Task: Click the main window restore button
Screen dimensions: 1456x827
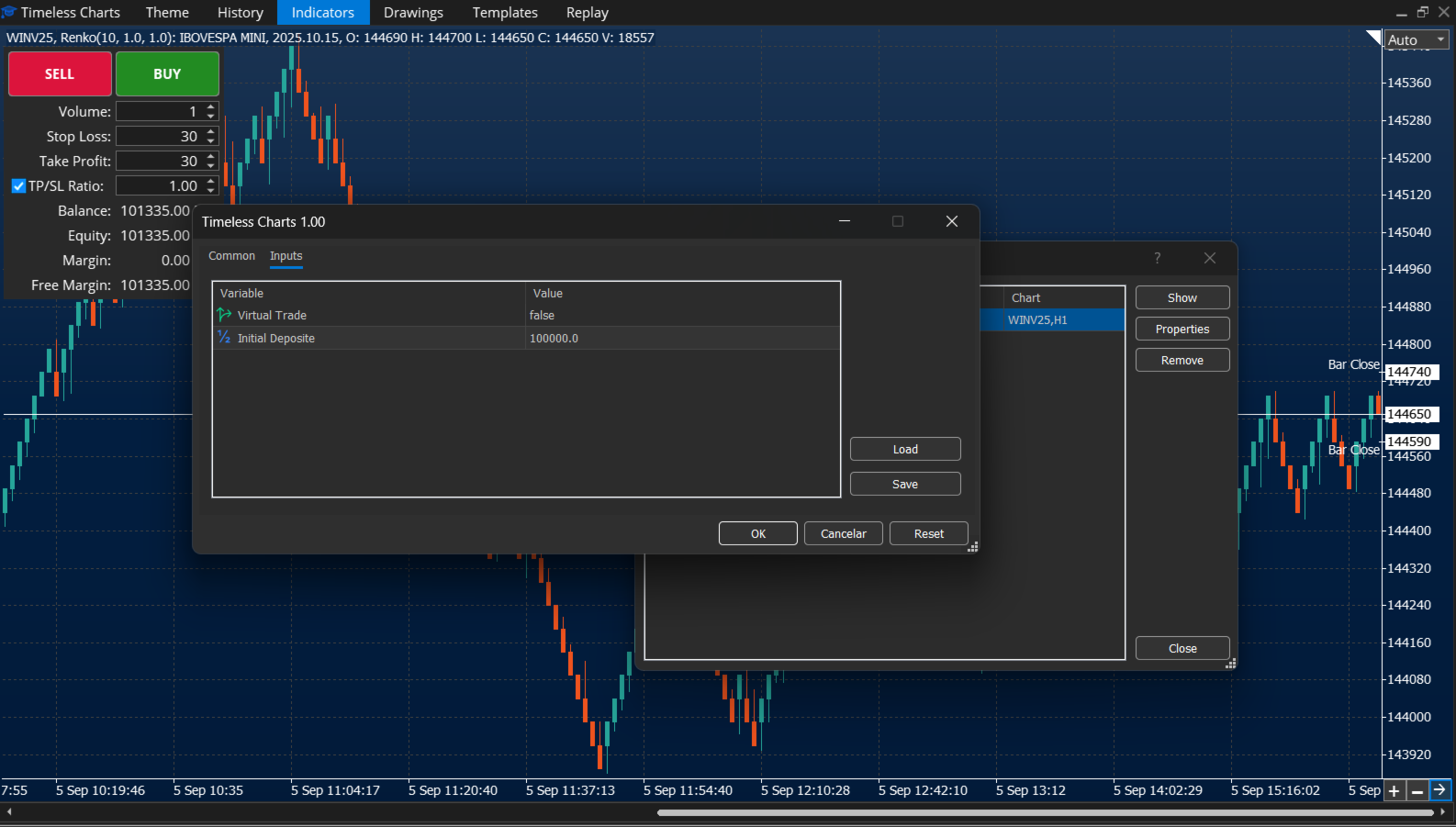Action: tap(1423, 12)
